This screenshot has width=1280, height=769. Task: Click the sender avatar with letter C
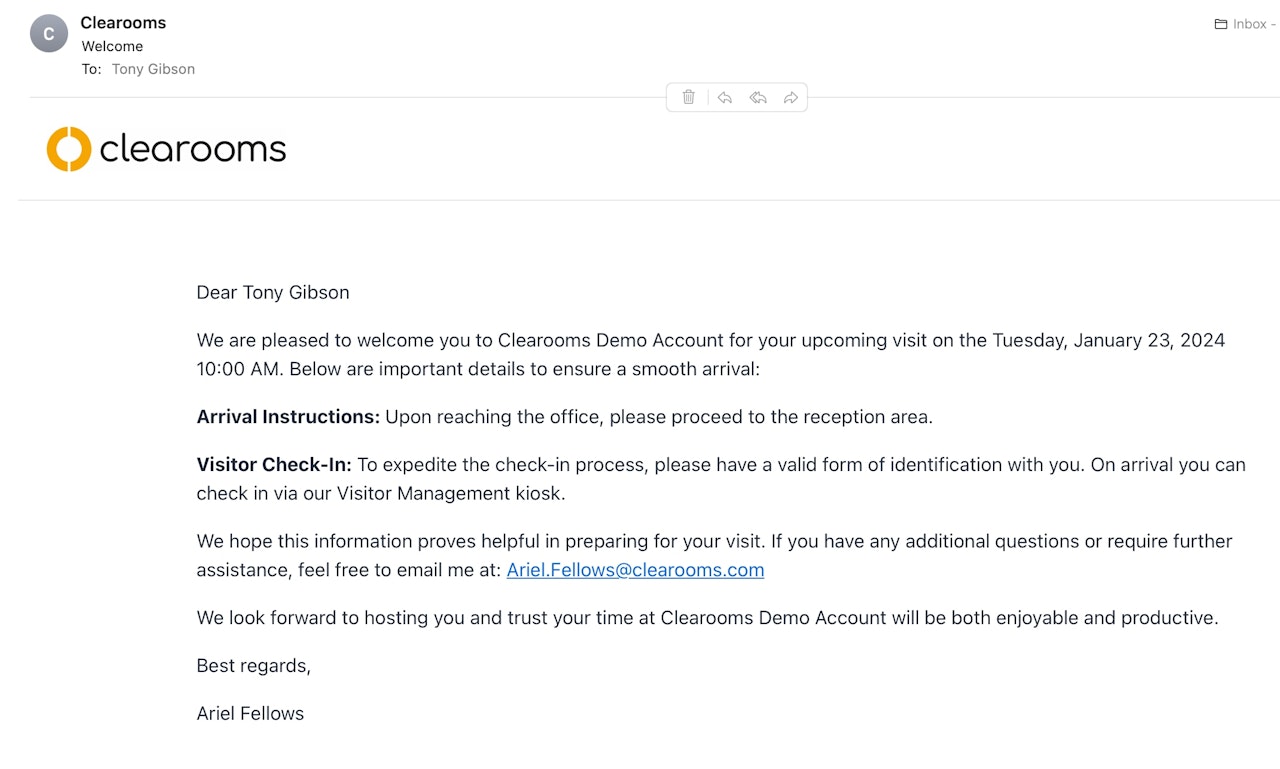[49, 34]
